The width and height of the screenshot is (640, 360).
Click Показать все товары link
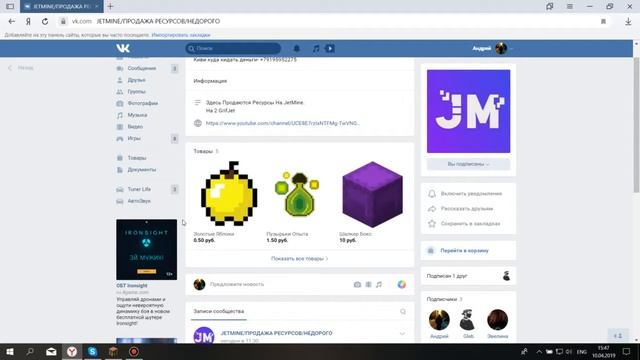300,258
